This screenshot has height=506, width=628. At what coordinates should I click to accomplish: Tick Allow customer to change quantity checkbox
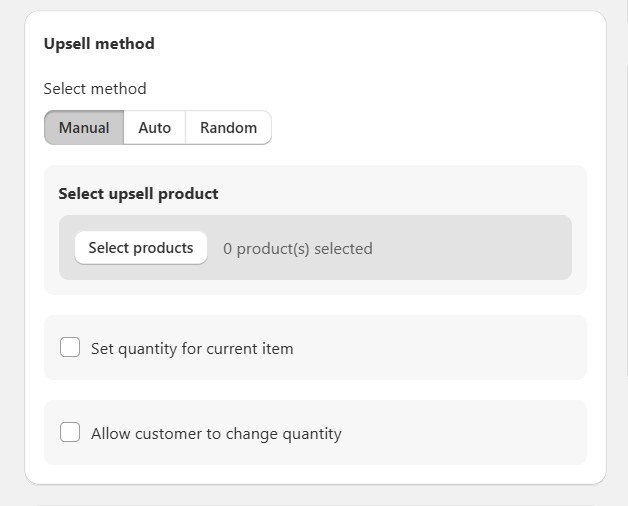pyautogui.click(x=70, y=433)
